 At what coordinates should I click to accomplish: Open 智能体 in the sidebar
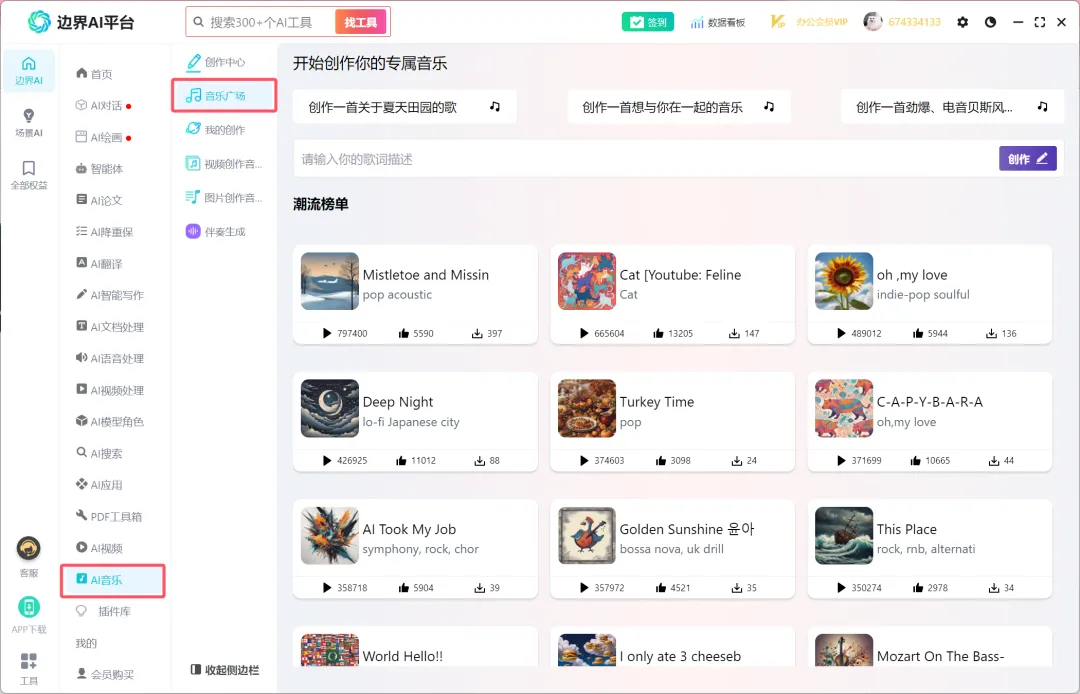99,169
